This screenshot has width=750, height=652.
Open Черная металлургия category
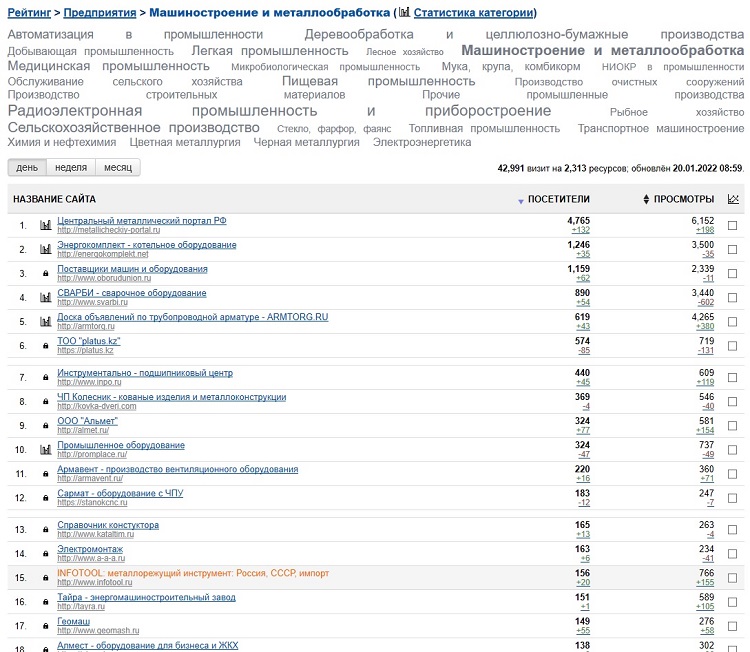click(306, 143)
